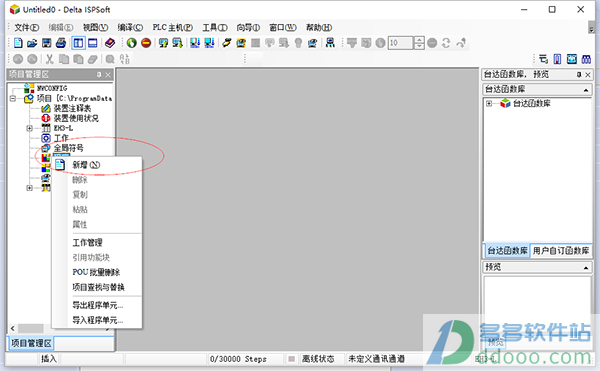Click the purple help book icon
This screenshot has width=600, height=371.
pyautogui.click(x=110, y=43)
